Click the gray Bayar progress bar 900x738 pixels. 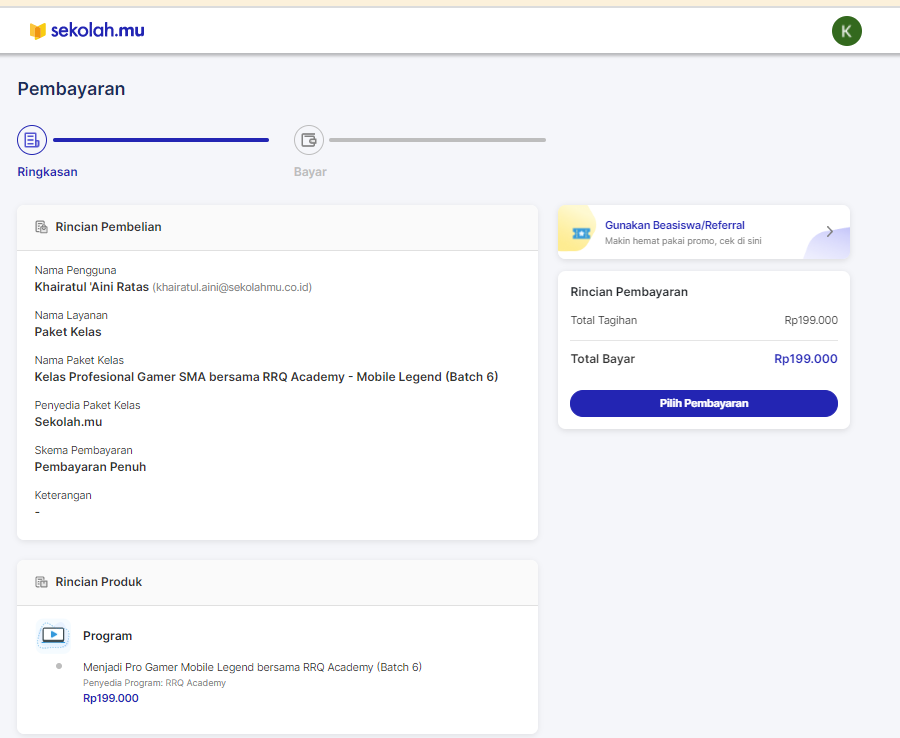click(x=437, y=140)
